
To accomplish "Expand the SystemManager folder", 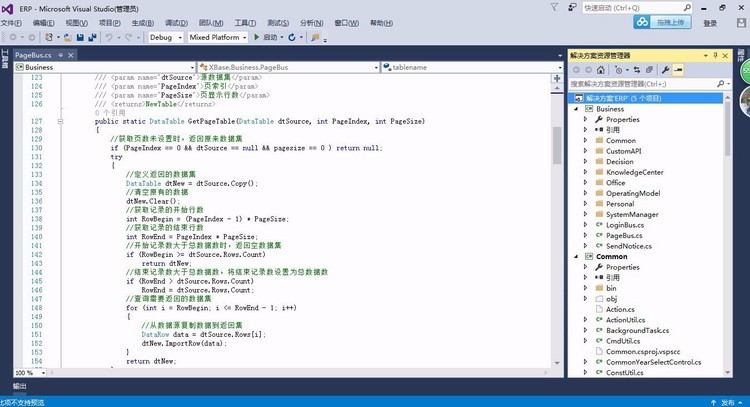I will coord(585,214).
